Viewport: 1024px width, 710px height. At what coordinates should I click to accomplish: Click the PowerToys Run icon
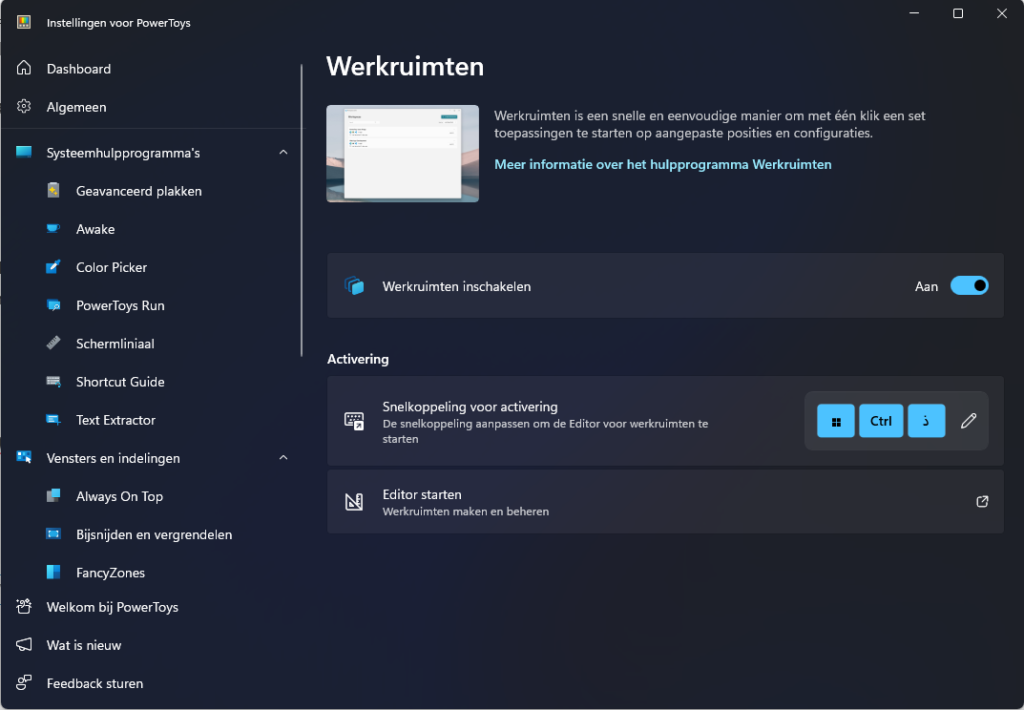54,305
